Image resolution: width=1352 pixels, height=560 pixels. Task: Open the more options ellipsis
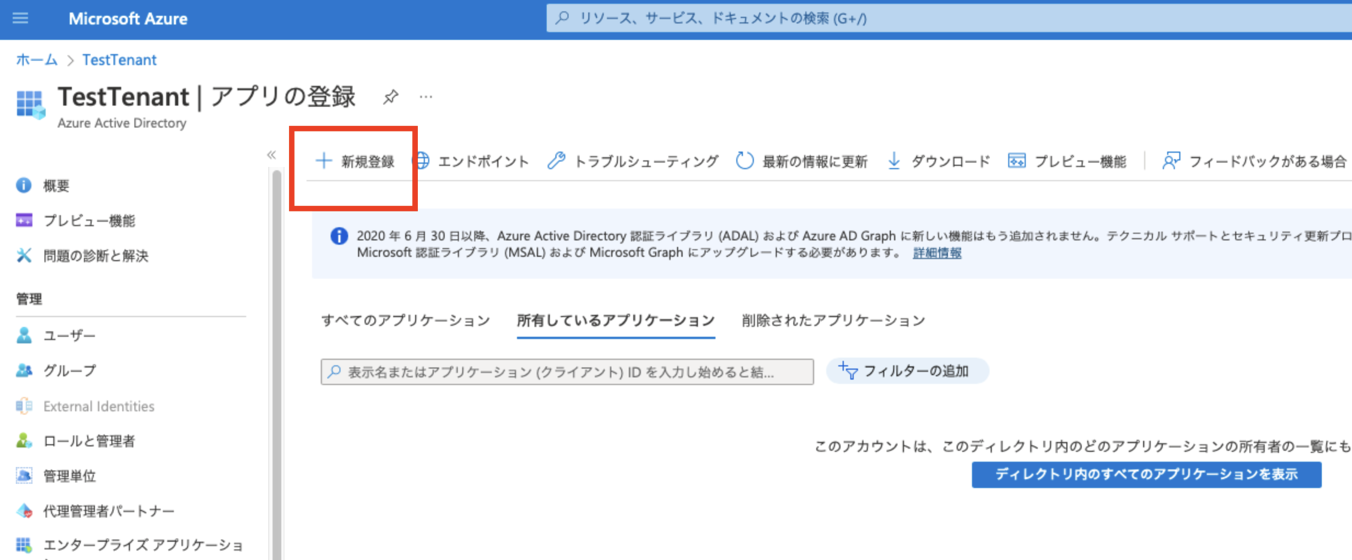(x=426, y=97)
